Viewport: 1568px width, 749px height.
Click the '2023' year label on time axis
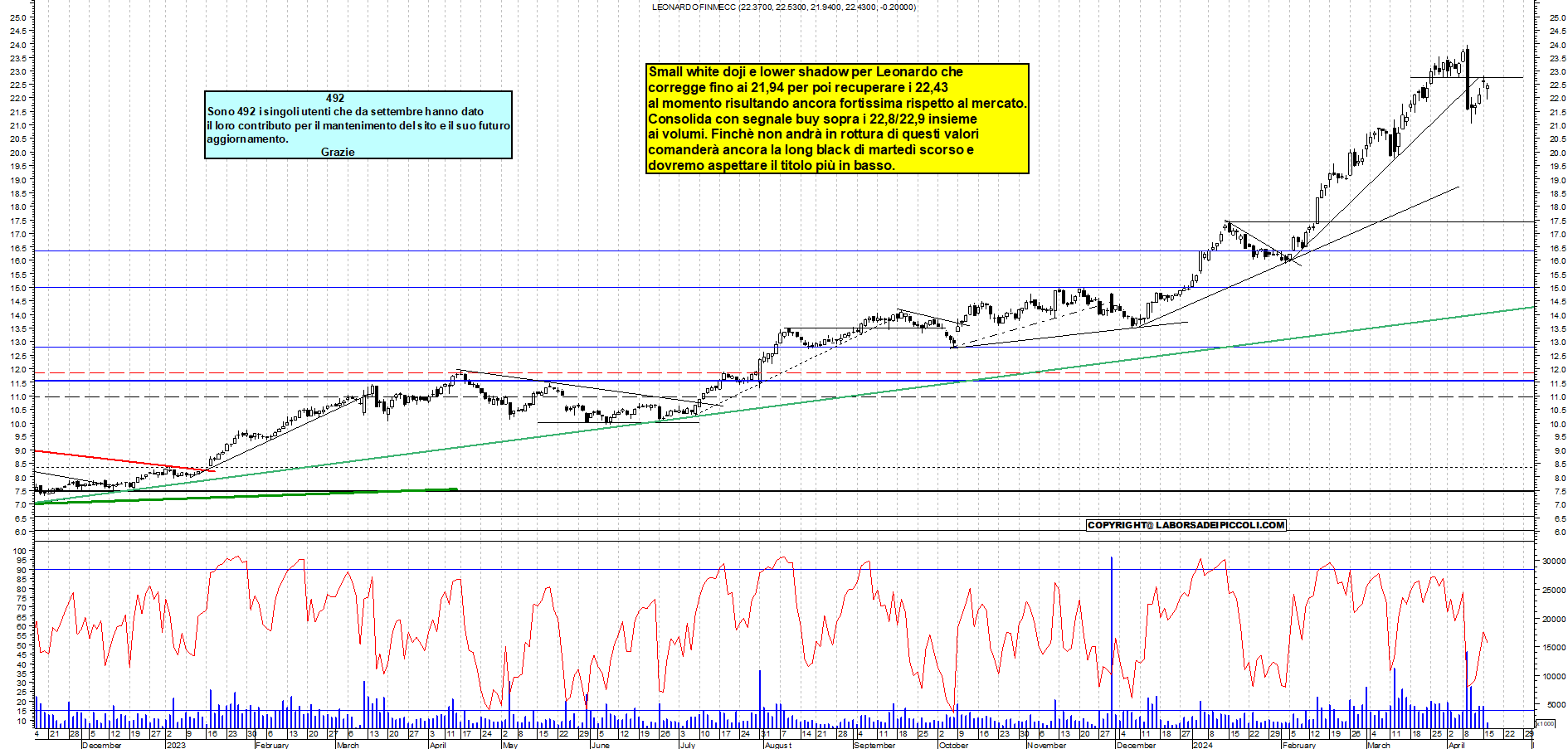(176, 745)
